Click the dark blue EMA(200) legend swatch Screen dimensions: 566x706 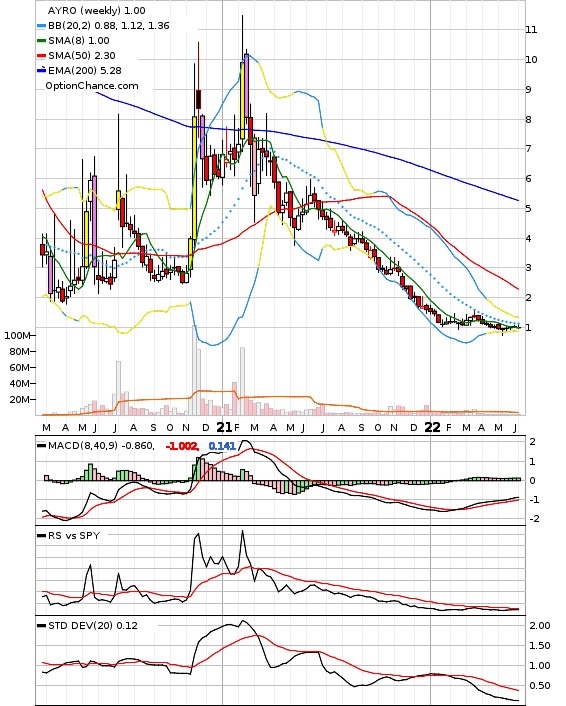point(41,70)
